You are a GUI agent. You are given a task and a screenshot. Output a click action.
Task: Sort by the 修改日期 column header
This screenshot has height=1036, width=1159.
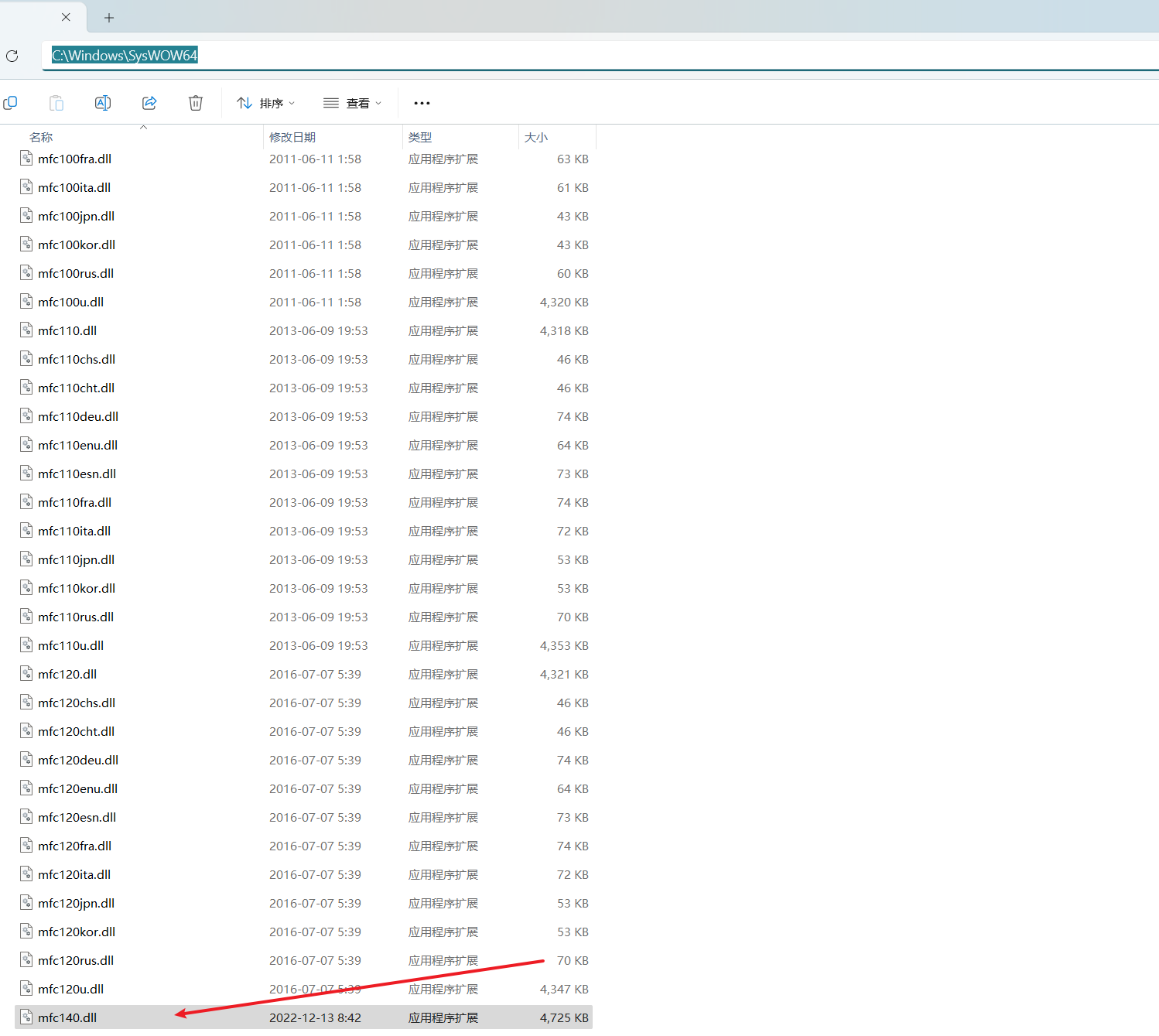tap(292, 137)
